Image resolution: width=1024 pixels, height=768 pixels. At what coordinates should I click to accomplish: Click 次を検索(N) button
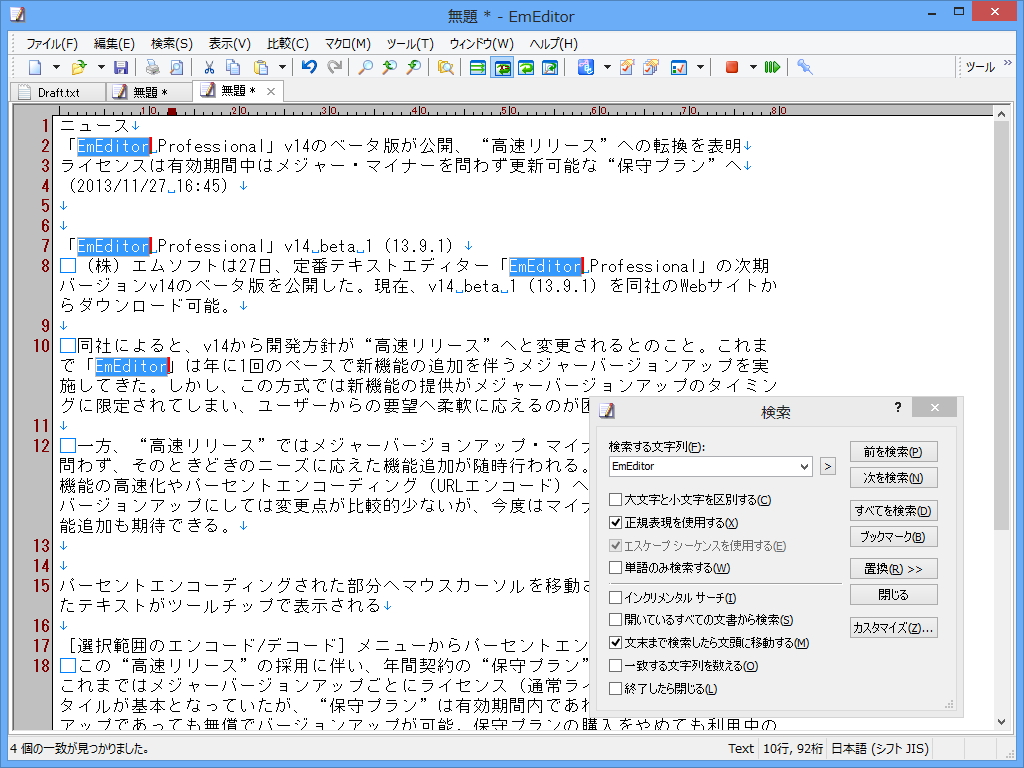coord(893,478)
